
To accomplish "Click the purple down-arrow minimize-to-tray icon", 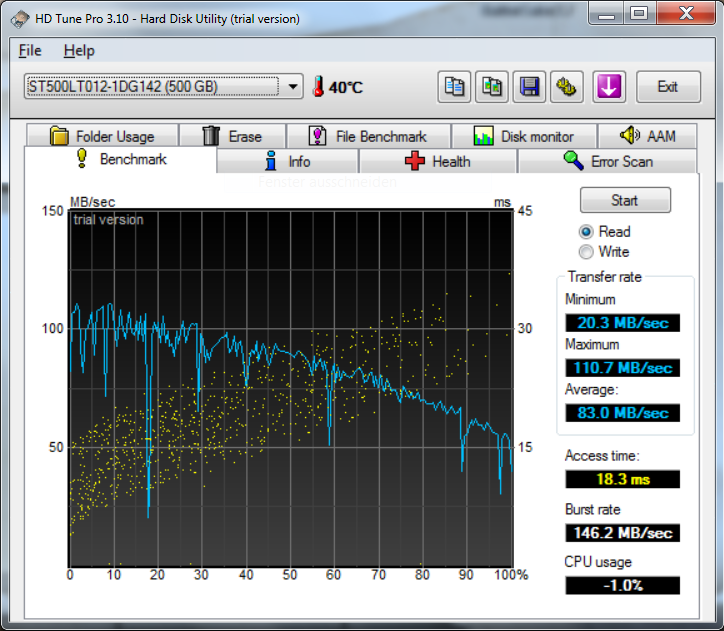I will [x=609, y=87].
